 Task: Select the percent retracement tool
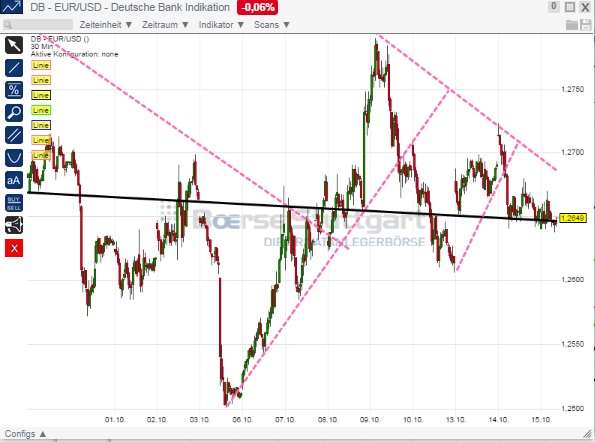coord(14,90)
